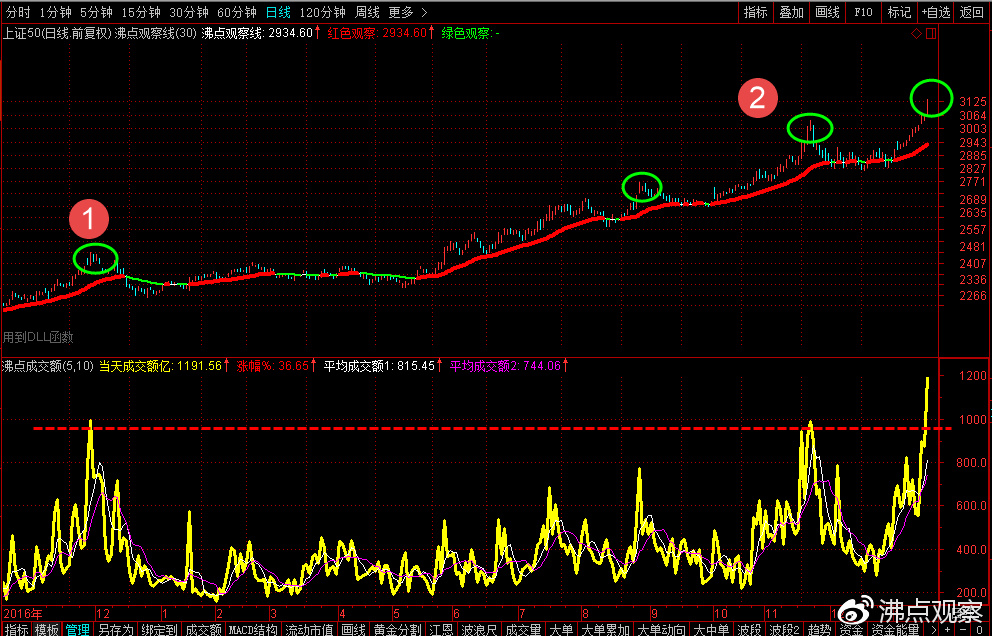Click the 2266 price axis label
This screenshot has height=636, width=992.
(972, 296)
